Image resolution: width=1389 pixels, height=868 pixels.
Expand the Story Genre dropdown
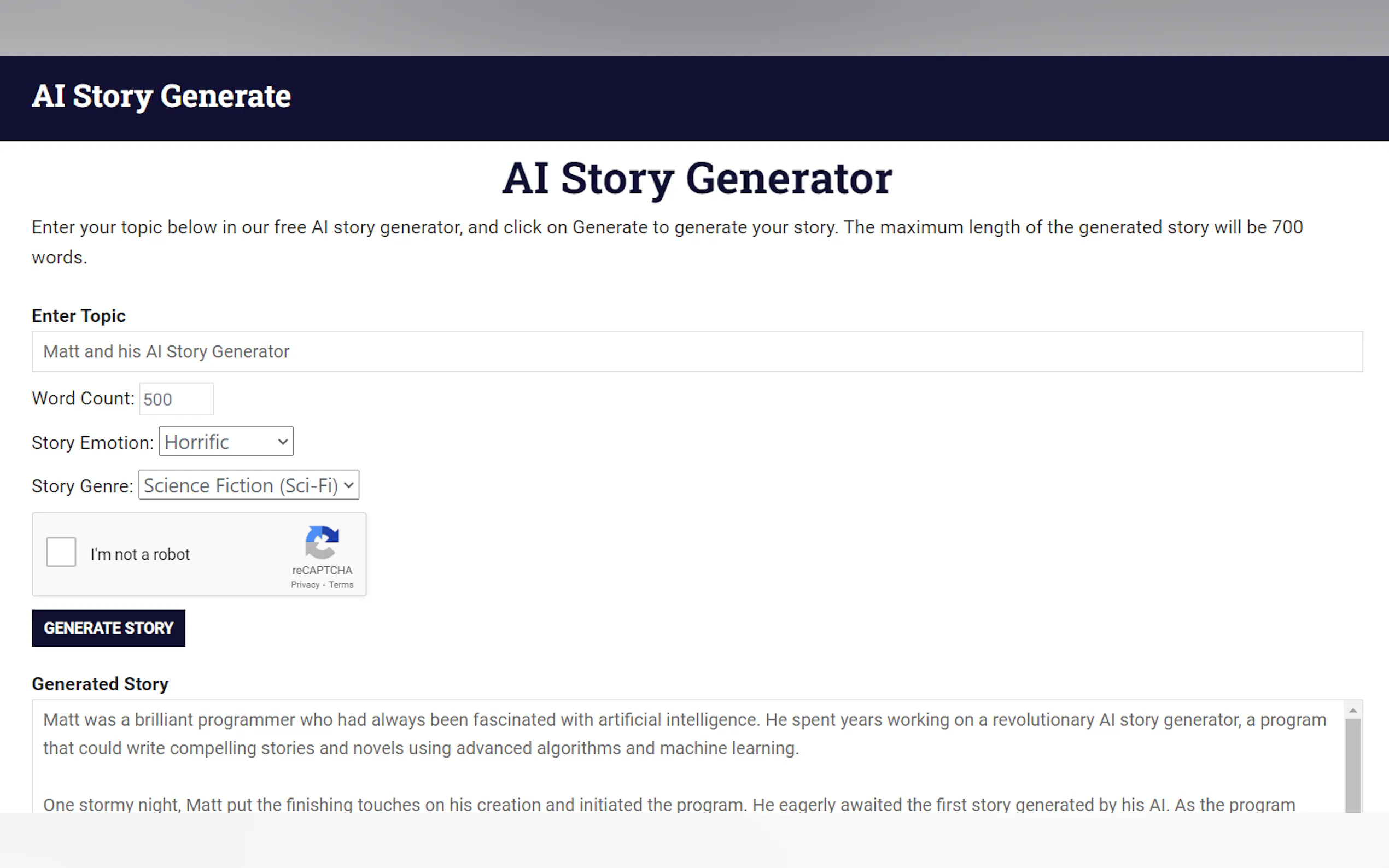pos(249,485)
